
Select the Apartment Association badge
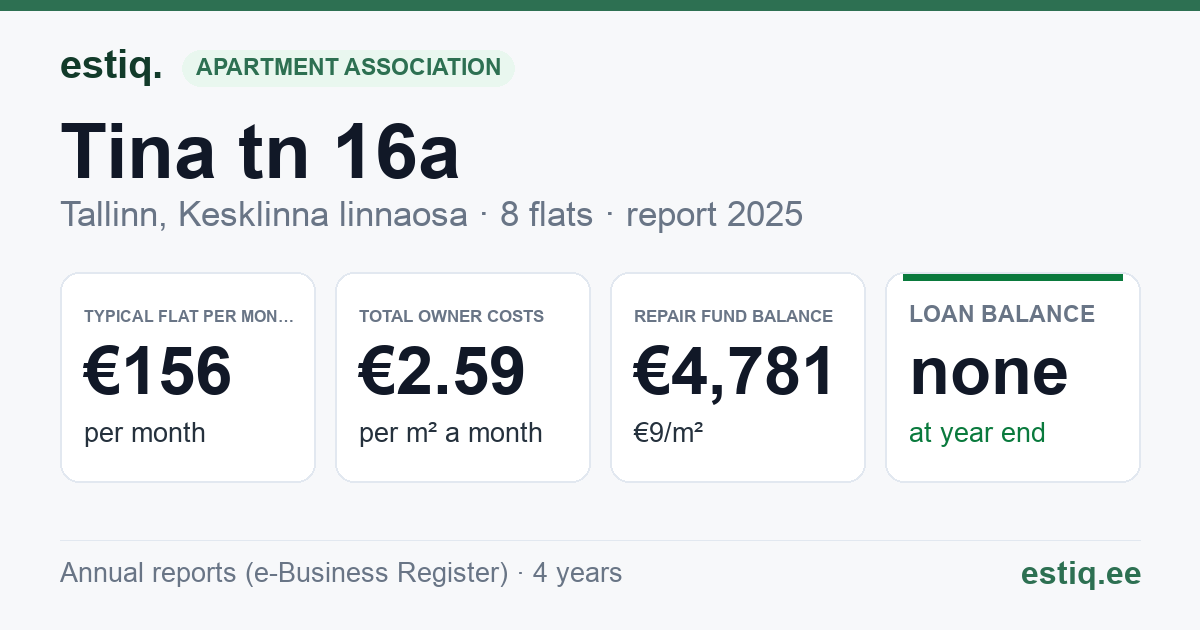(x=348, y=67)
